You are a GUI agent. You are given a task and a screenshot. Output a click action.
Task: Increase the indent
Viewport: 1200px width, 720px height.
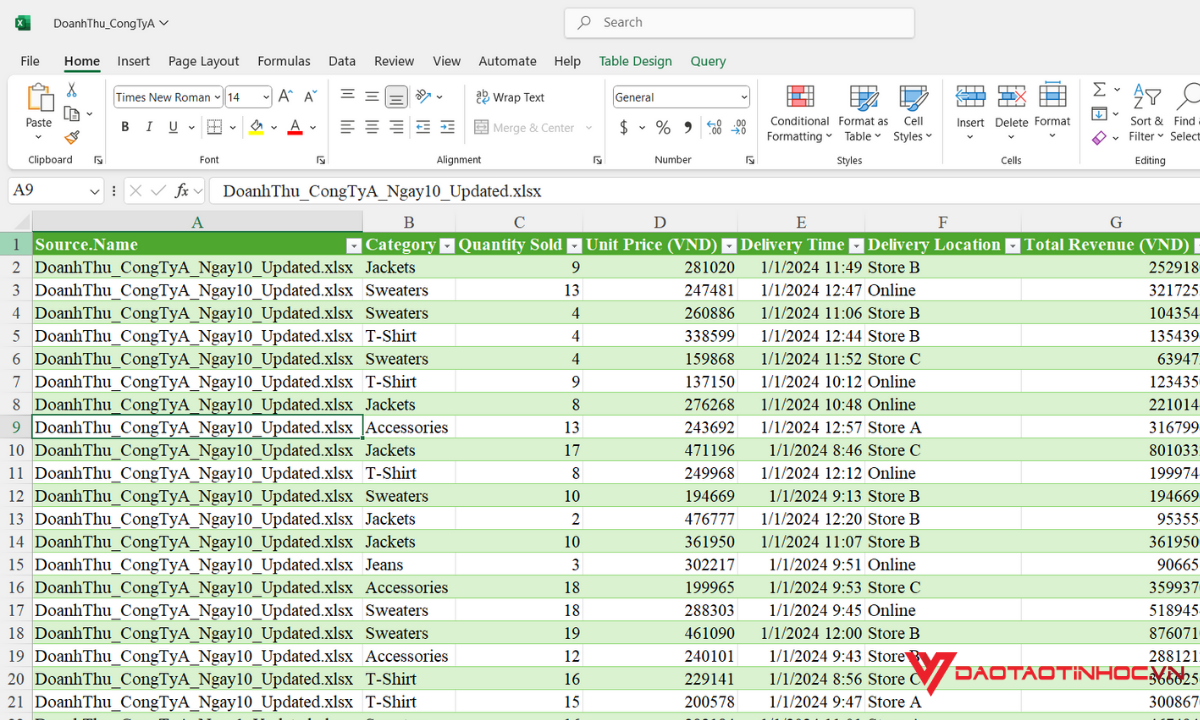[x=448, y=127]
